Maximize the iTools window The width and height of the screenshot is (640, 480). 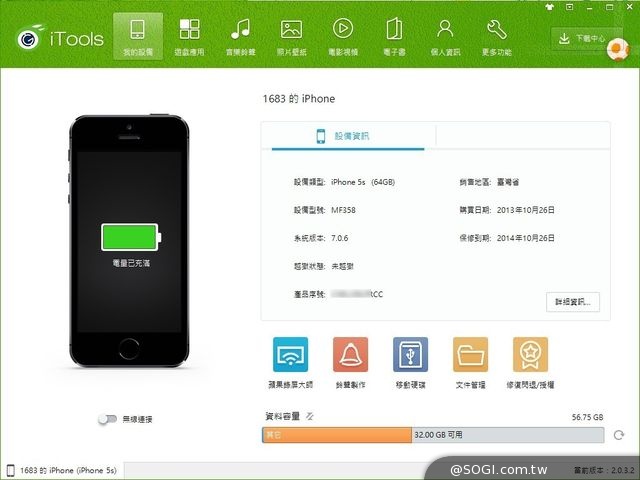(x=609, y=7)
